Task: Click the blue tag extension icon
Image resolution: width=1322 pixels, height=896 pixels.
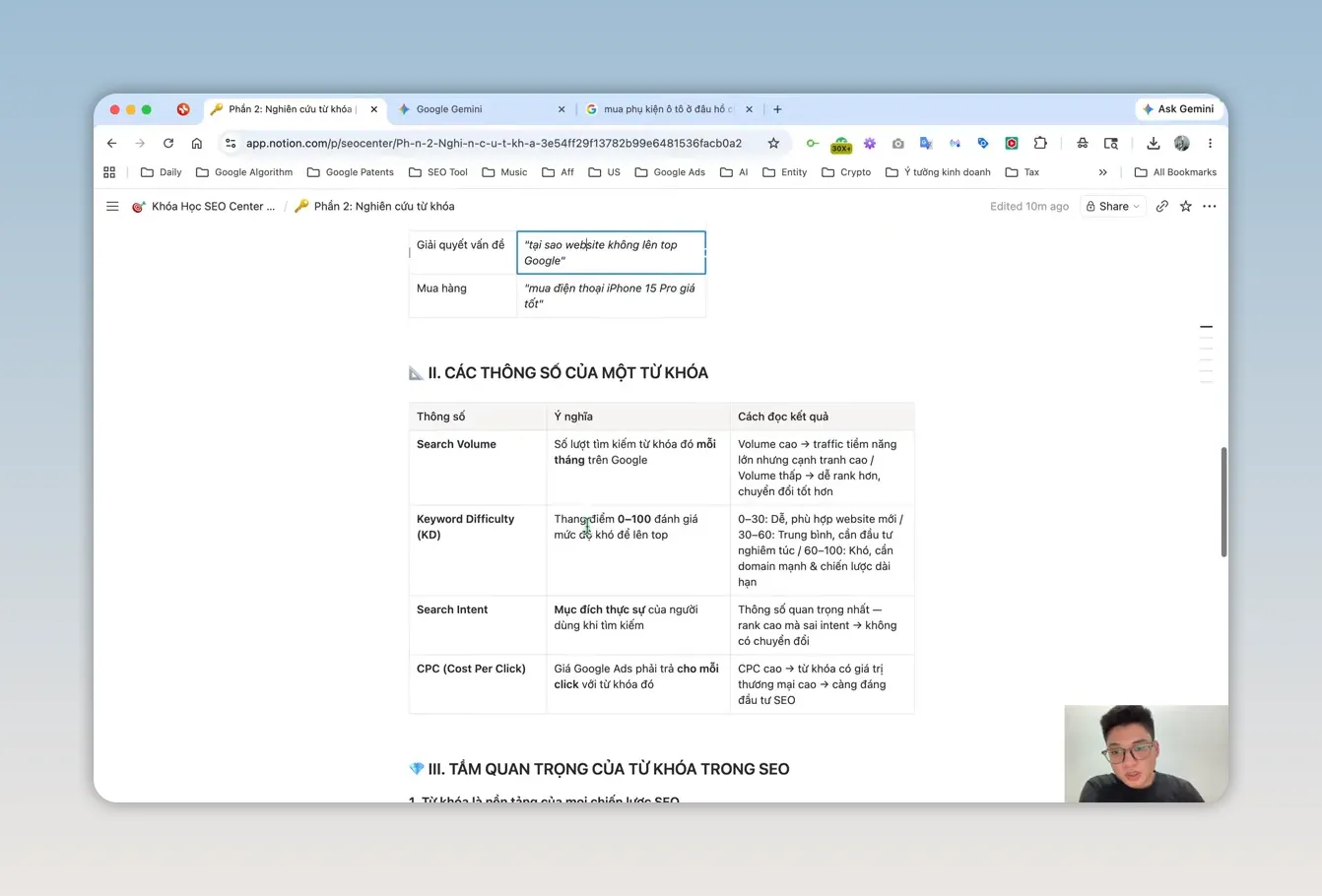Action: click(982, 143)
